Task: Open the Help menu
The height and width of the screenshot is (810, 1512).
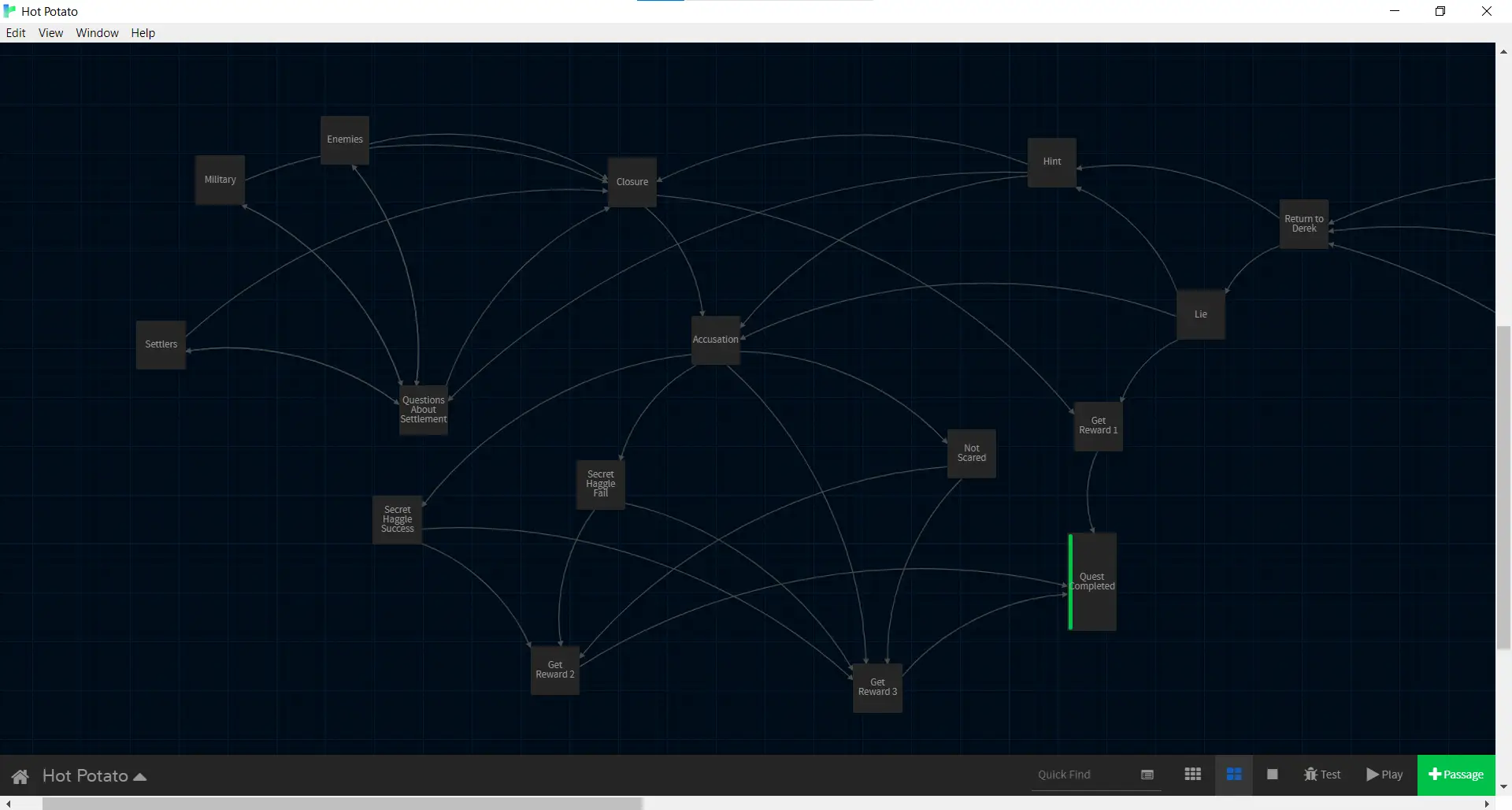Action: click(x=142, y=32)
